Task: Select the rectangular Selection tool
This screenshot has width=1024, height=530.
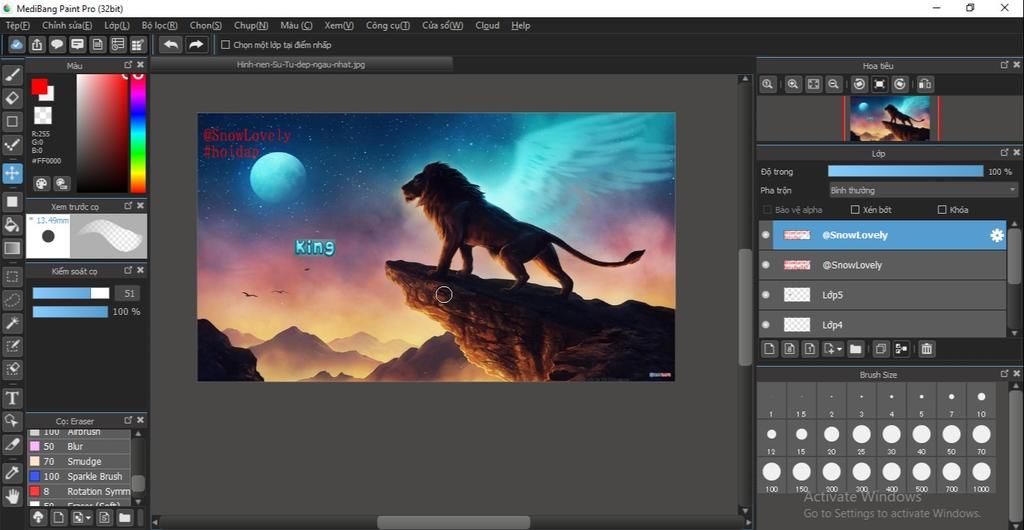Action: click(12, 277)
